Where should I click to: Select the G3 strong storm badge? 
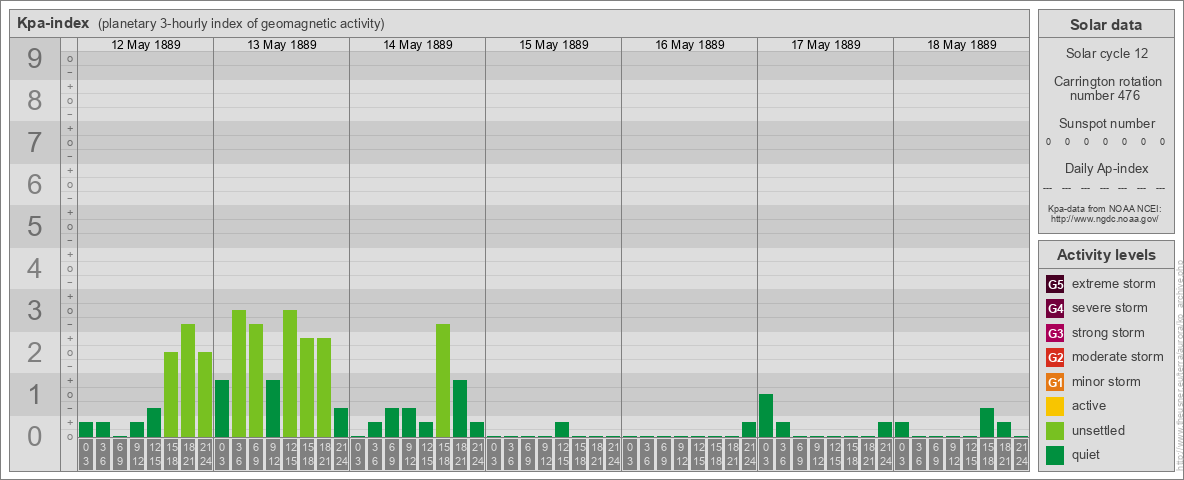tap(1055, 333)
